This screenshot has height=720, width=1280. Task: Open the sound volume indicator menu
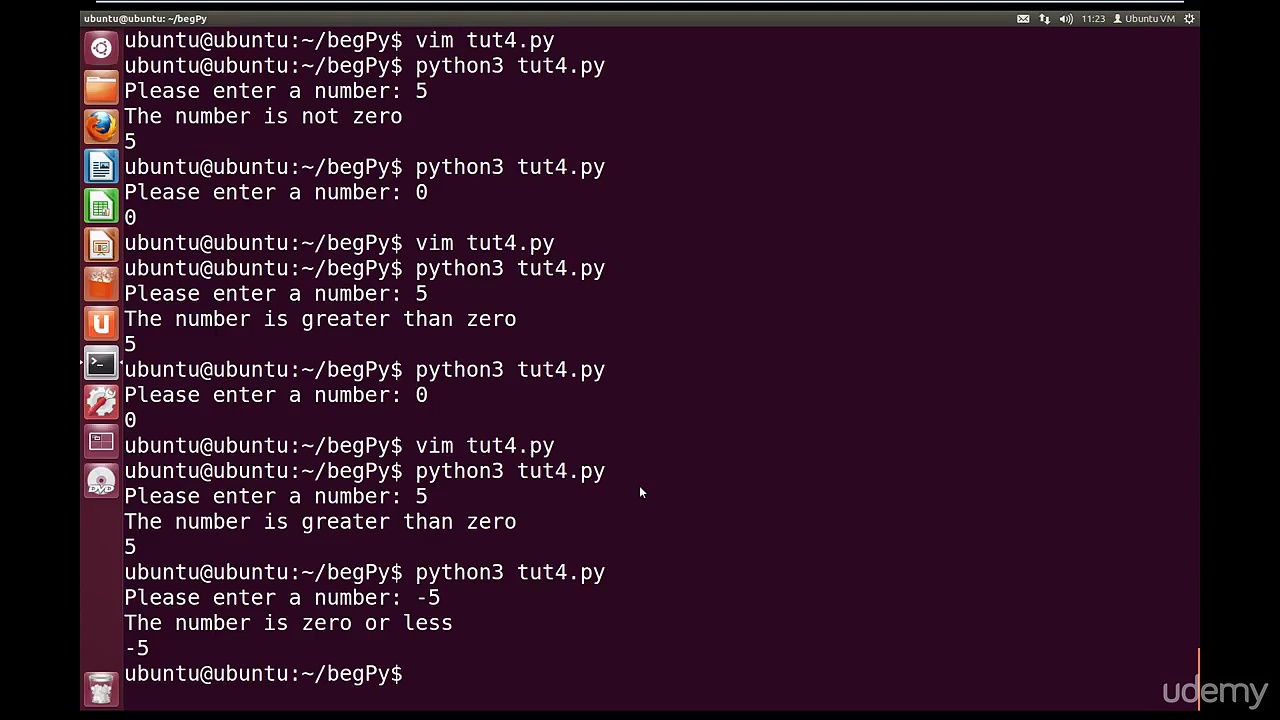[x=1066, y=19]
